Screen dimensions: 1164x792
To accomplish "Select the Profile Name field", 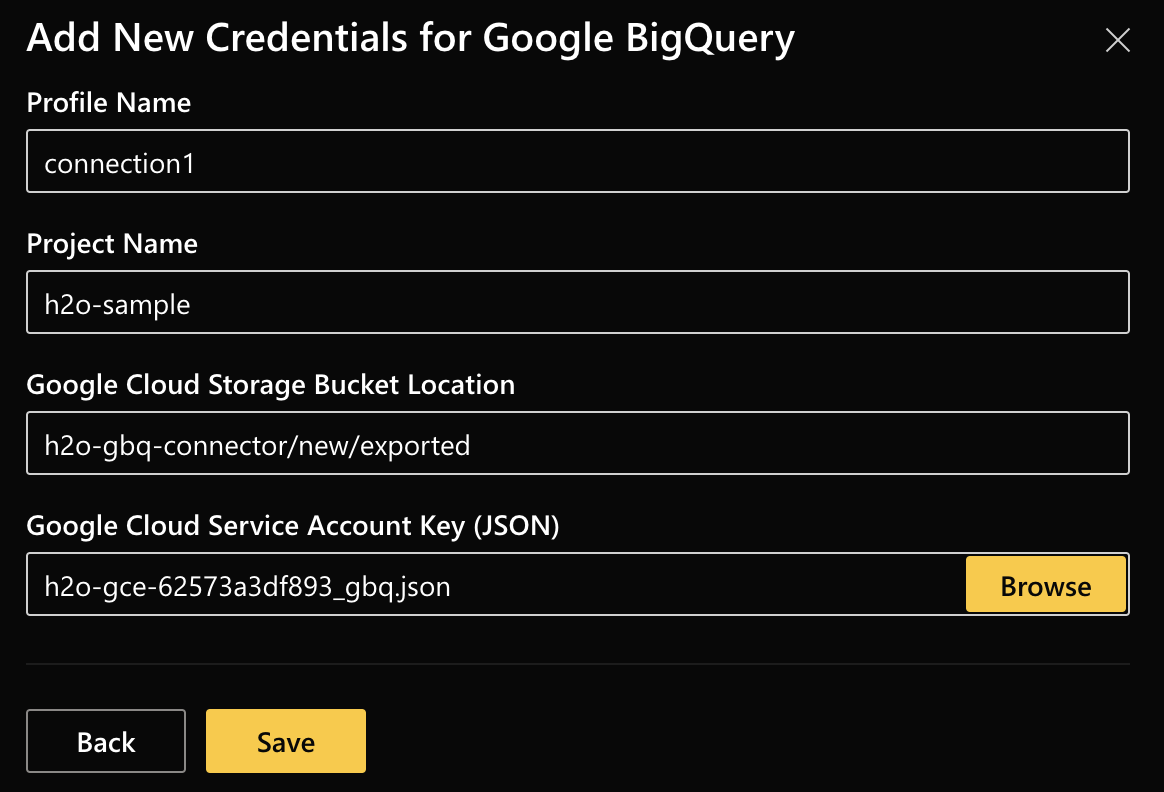I will pos(578,161).
